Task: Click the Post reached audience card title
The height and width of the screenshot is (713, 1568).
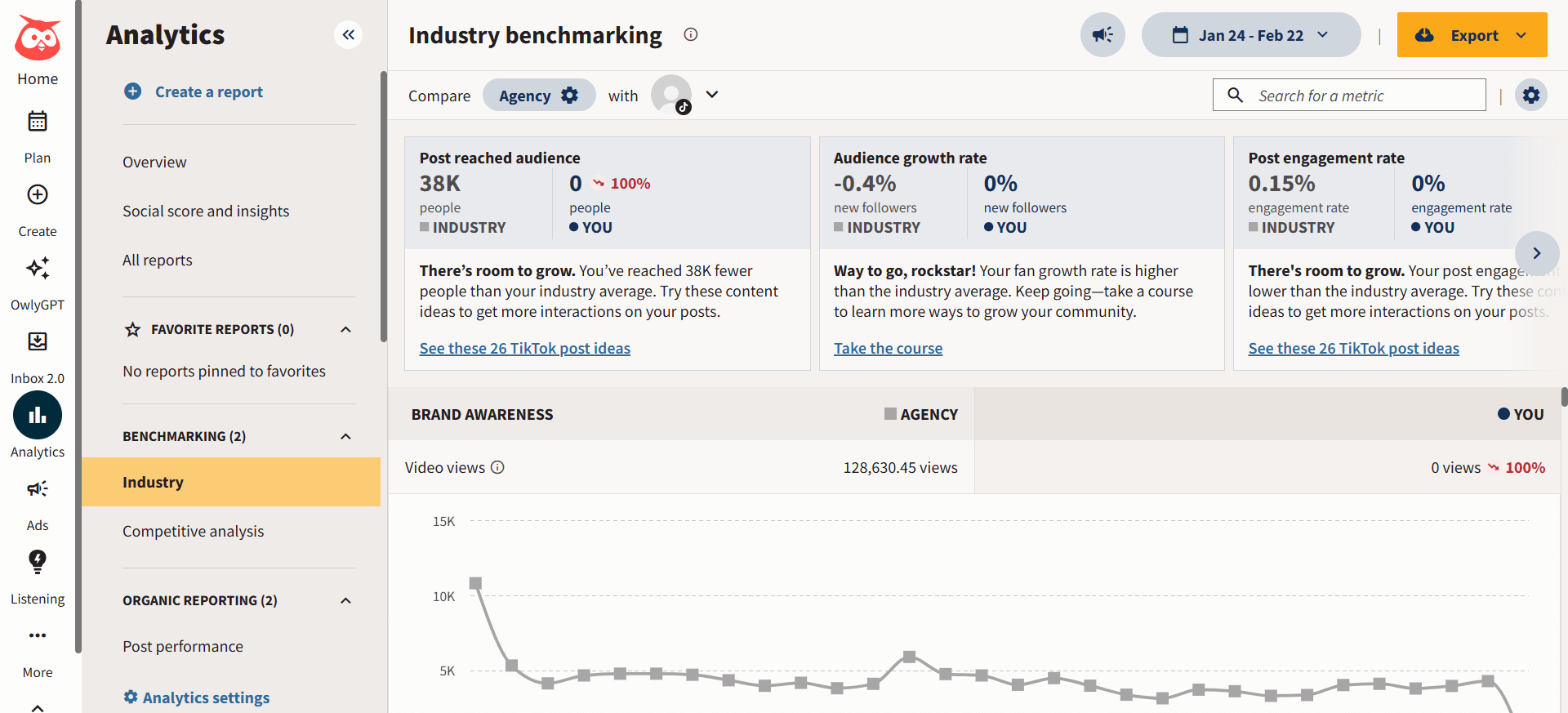Action: pos(500,158)
